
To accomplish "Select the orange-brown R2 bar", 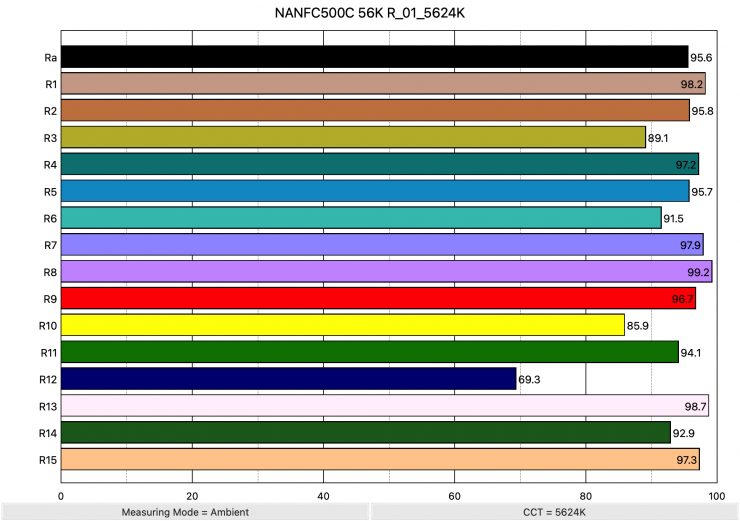I will [375, 110].
